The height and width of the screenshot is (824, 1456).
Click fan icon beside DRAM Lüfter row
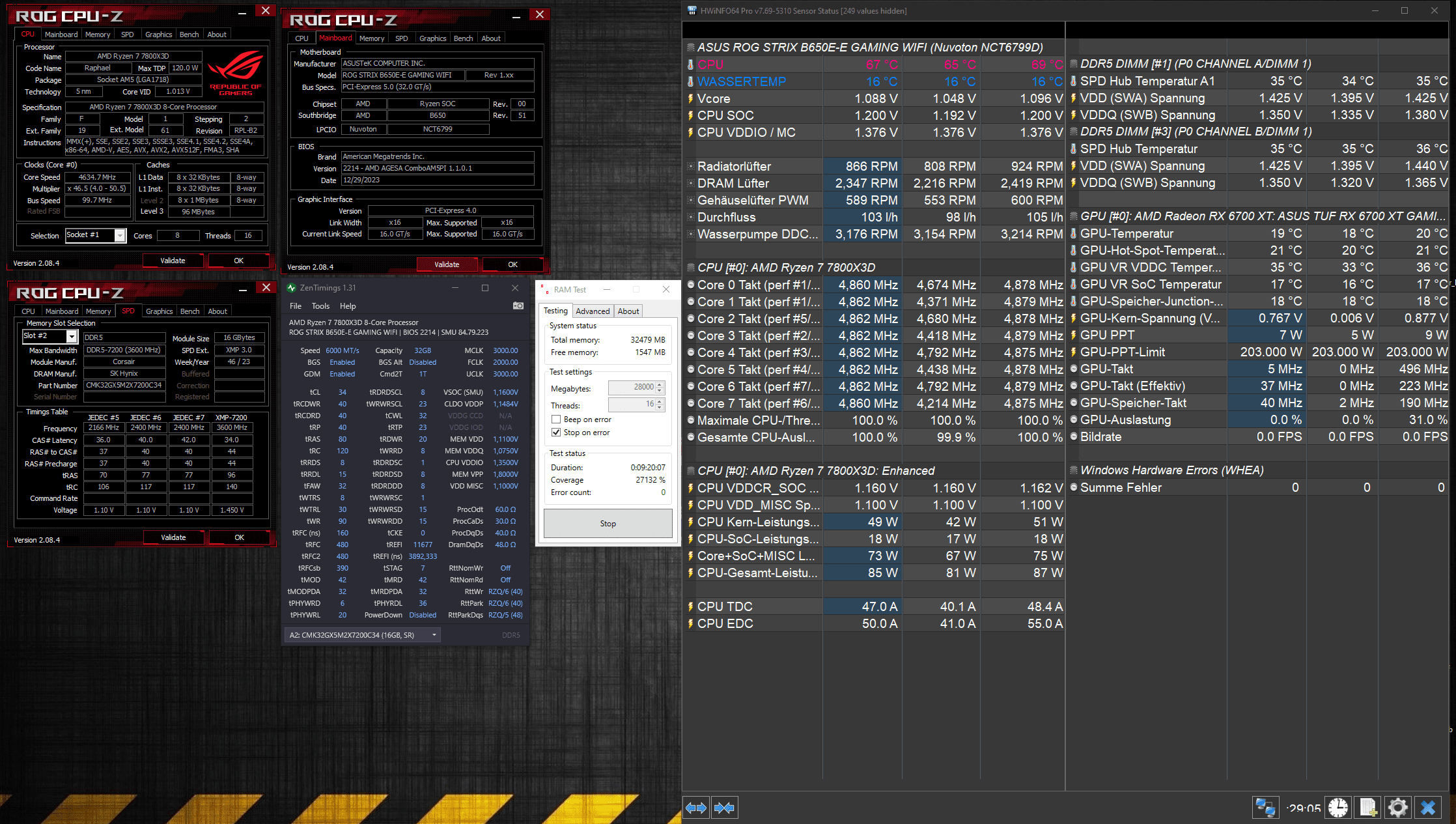click(x=690, y=183)
